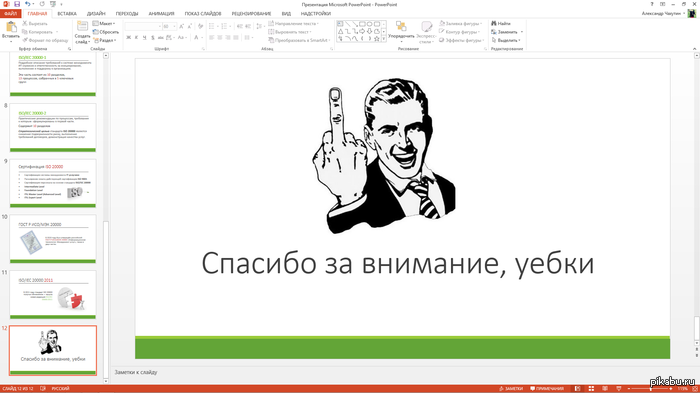This screenshot has width=700, height=393.
Task: Click Преобразовать в SmartArt
Action: (x=300, y=40)
